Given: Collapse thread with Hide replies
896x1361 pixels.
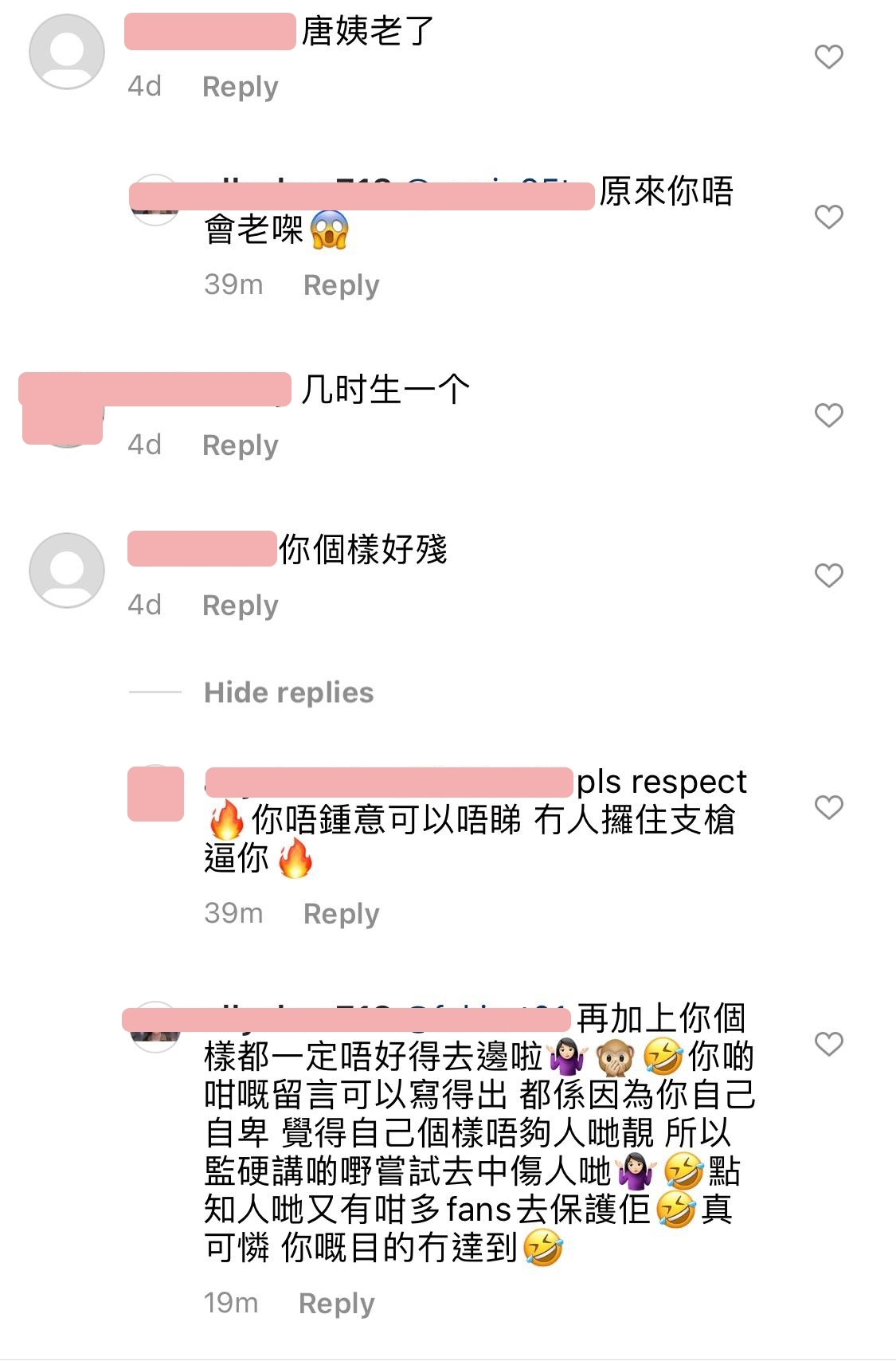Looking at the screenshot, I should pyautogui.click(x=288, y=692).
